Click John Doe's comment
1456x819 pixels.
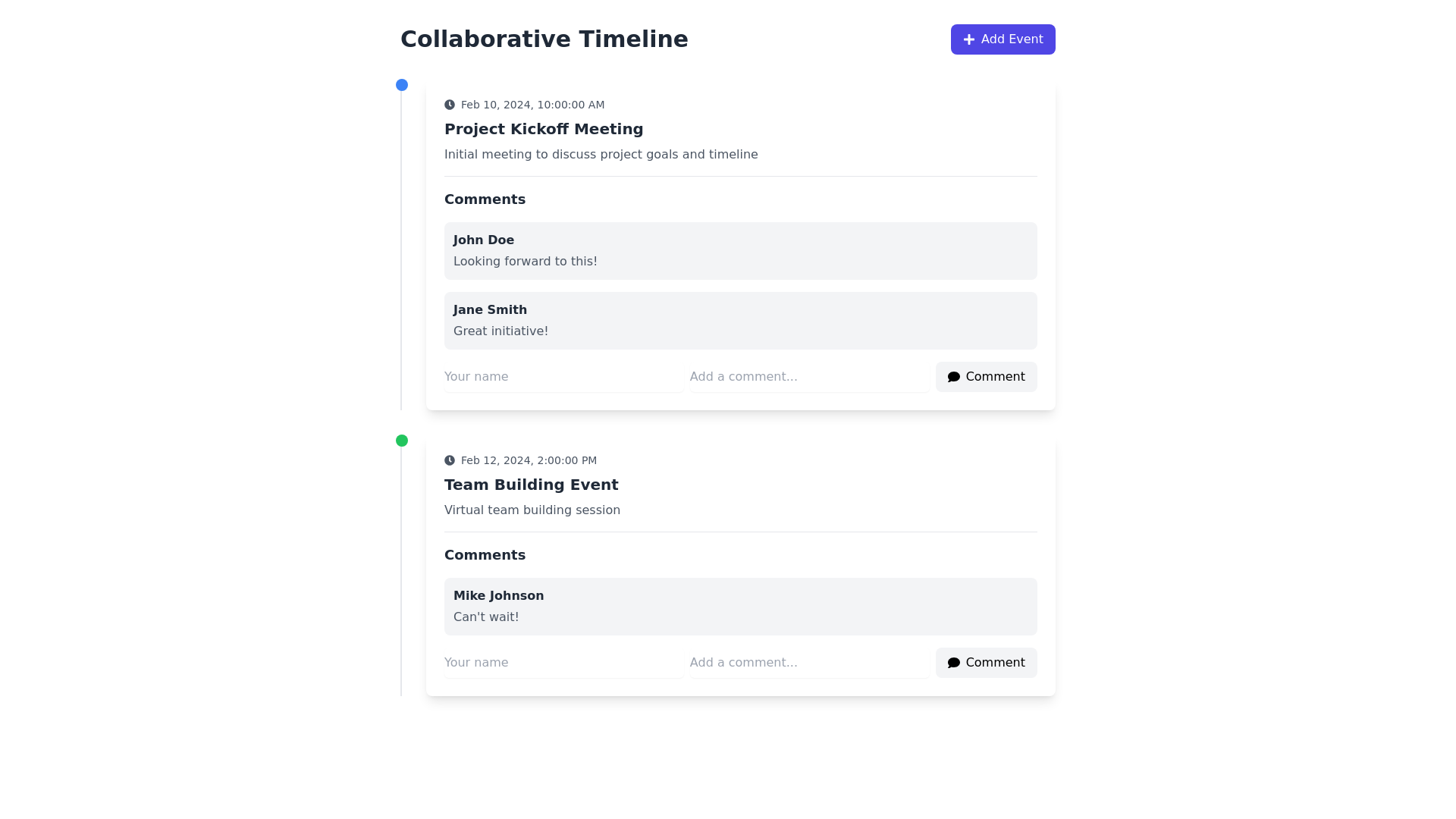pyautogui.click(x=740, y=251)
